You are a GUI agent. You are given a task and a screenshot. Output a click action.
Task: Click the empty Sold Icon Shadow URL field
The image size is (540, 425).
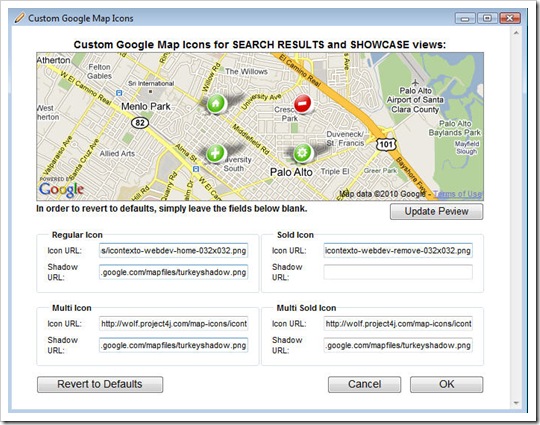pyautogui.click(x=398, y=272)
